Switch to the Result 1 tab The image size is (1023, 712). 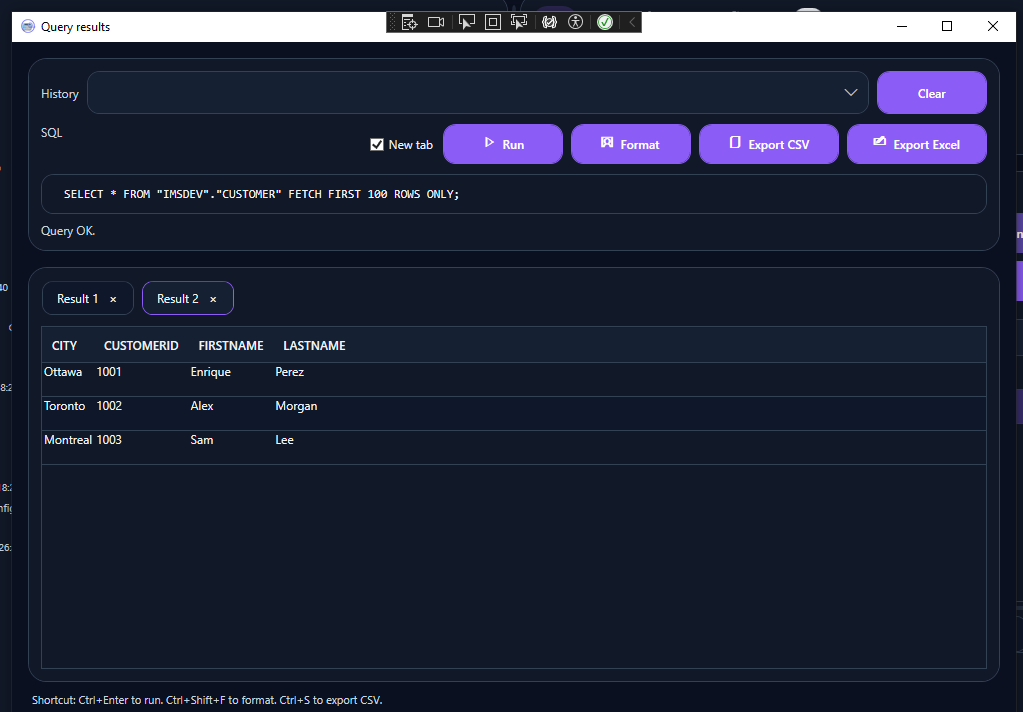click(87, 298)
